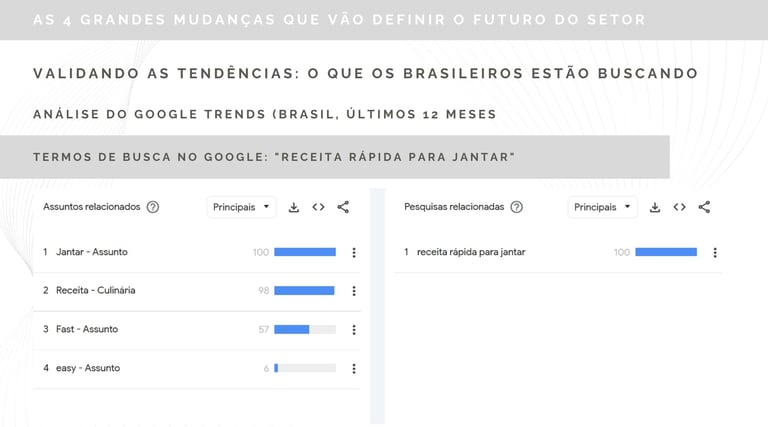Share the Pesquisas relacionadas card
The image size is (768, 427).
704,207
